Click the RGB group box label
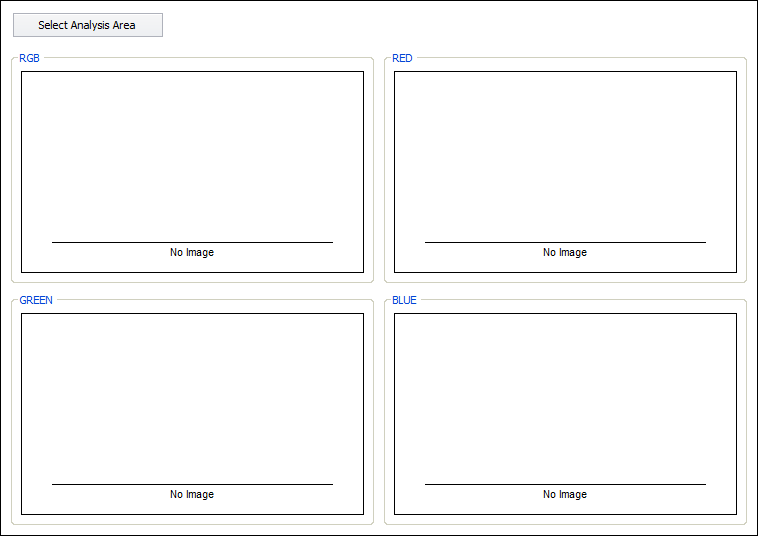Viewport: 758px width, 536px height. click(30, 59)
